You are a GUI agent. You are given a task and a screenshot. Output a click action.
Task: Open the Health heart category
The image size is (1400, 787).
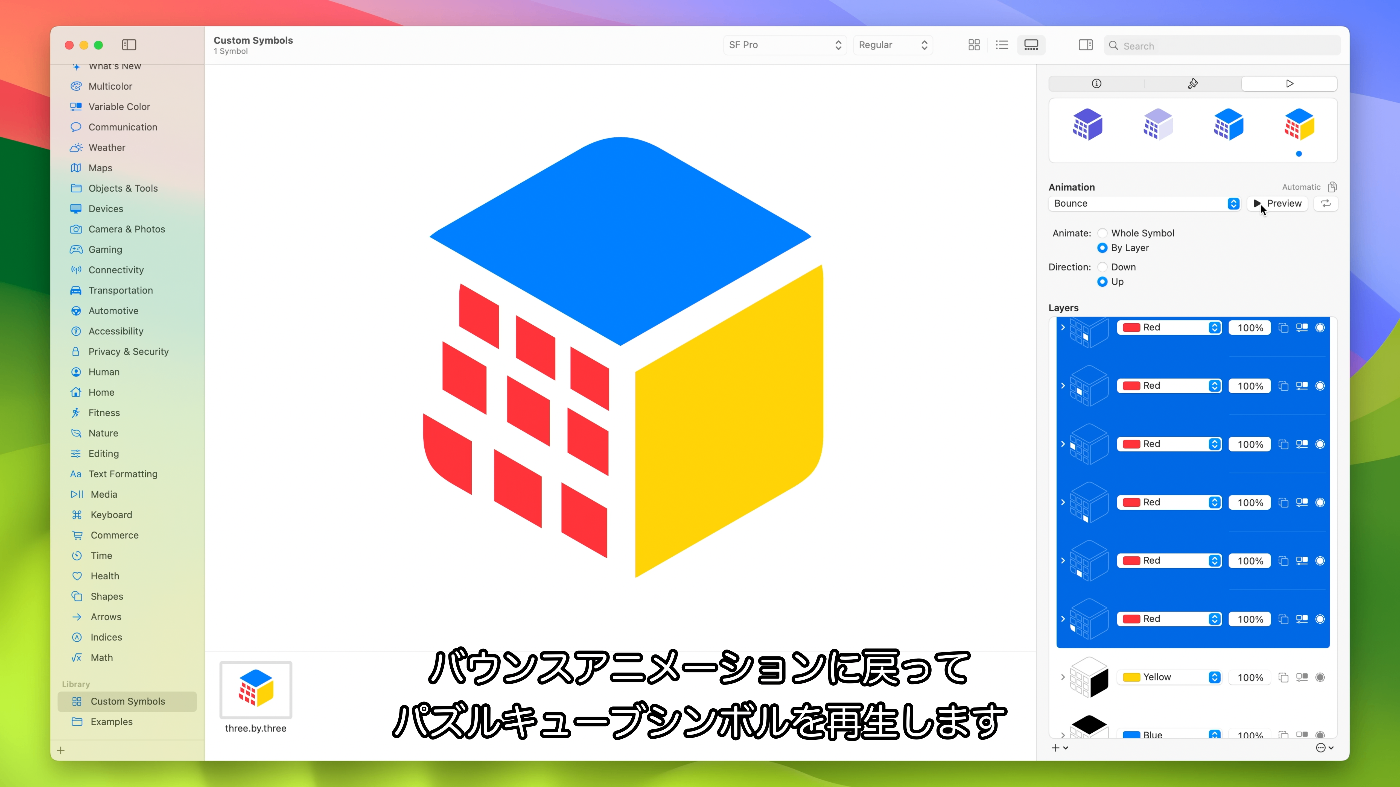(x=105, y=576)
